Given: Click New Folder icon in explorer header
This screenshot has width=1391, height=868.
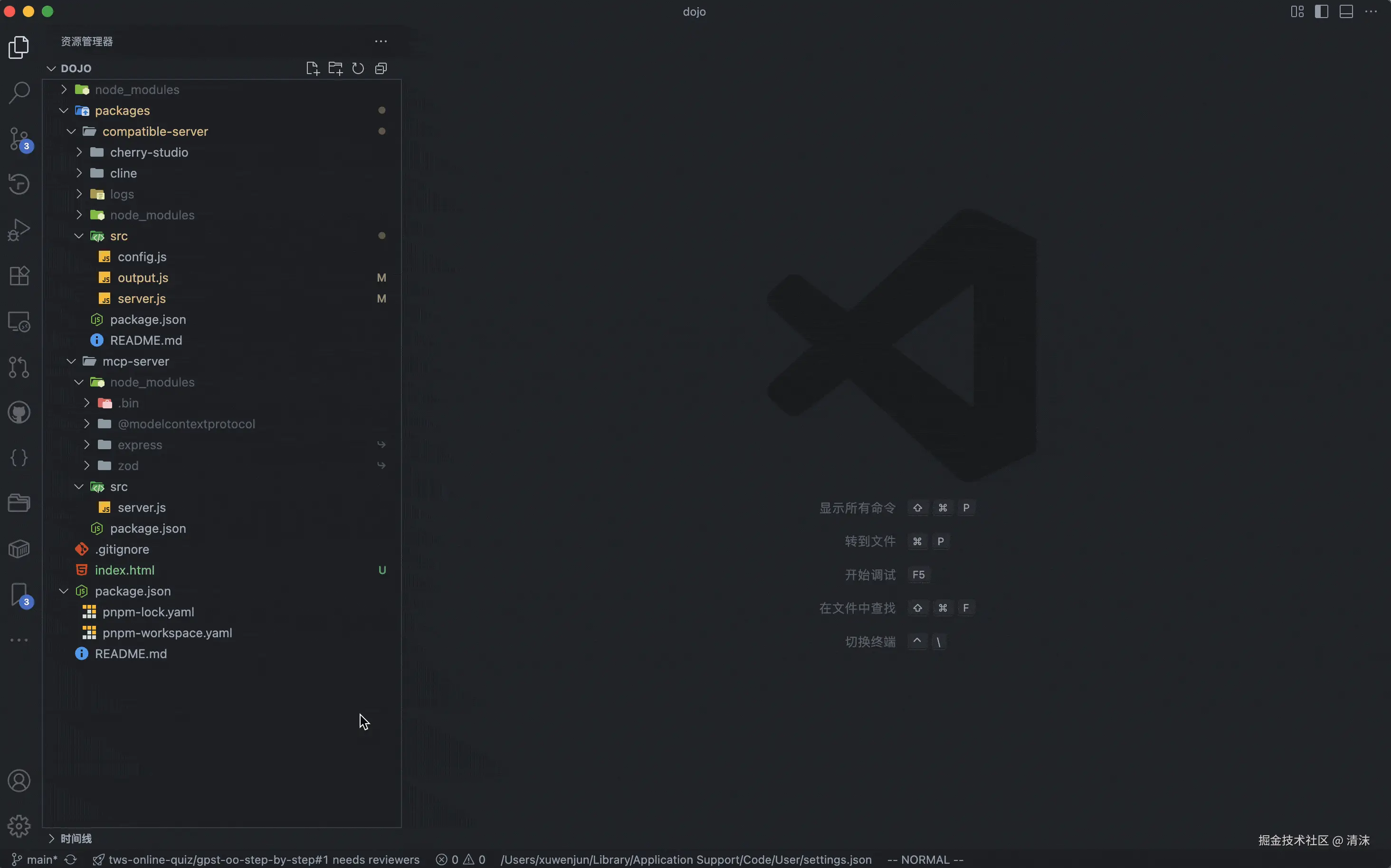Looking at the screenshot, I should click(x=335, y=68).
